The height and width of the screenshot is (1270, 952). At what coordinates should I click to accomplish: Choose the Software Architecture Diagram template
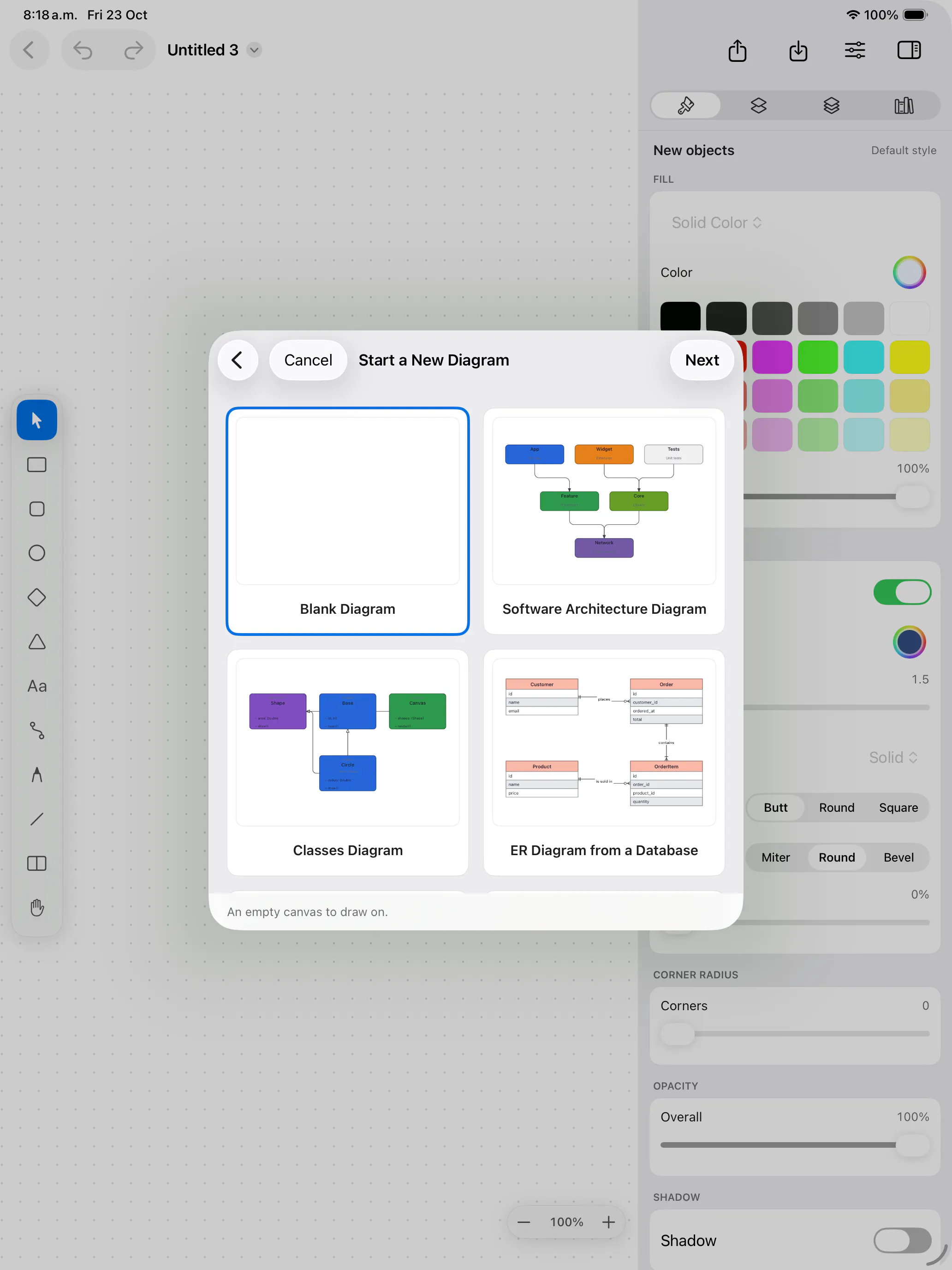(x=604, y=521)
